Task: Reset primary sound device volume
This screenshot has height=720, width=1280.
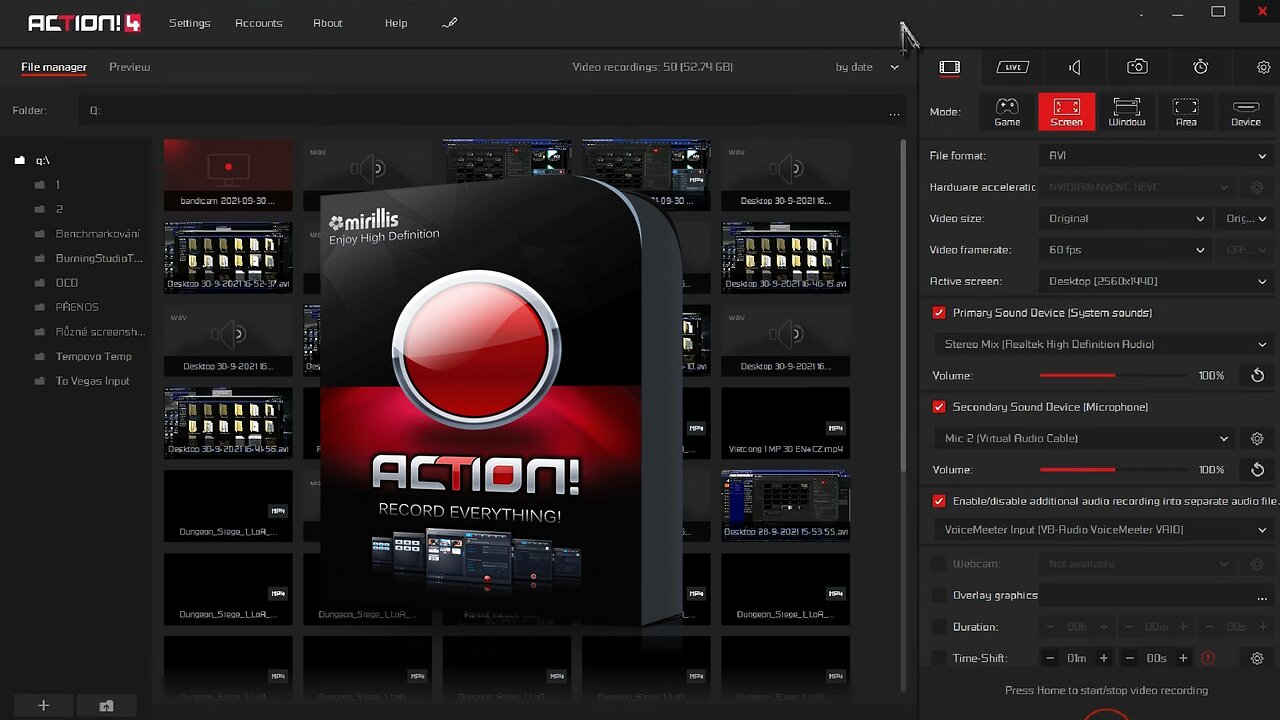Action: [1257, 375]
